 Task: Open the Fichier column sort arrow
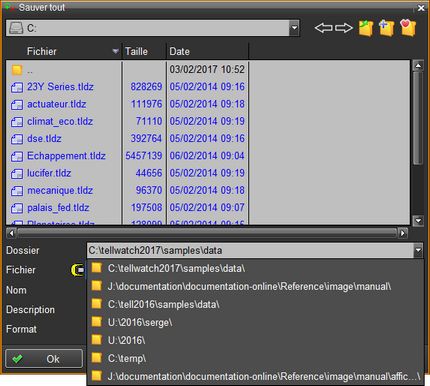[115, 51]
